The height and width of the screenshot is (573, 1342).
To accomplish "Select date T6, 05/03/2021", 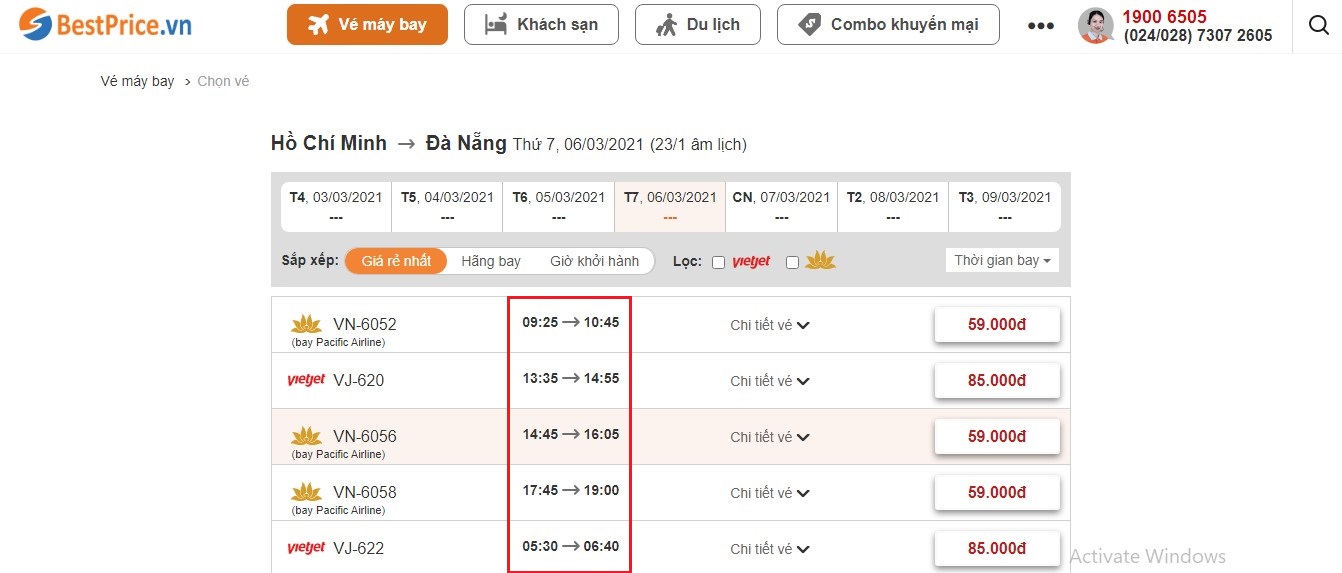I will coord(559,207).
